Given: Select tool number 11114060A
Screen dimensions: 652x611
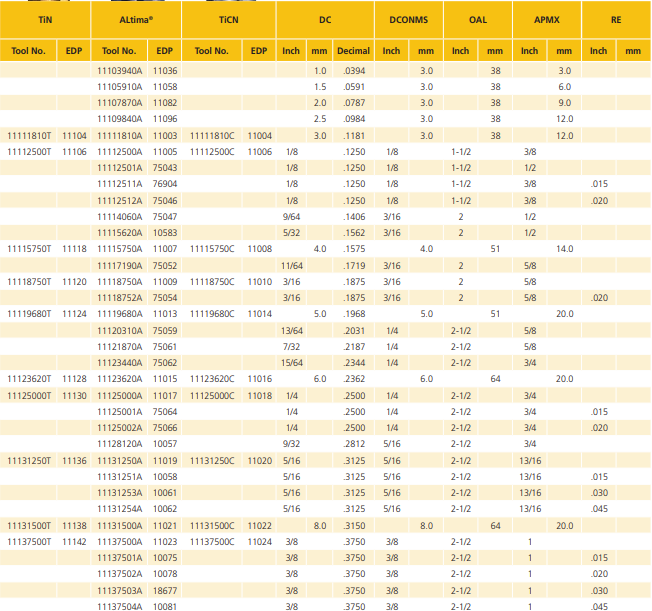Looking at the screenshot, I should pos(120,216).
